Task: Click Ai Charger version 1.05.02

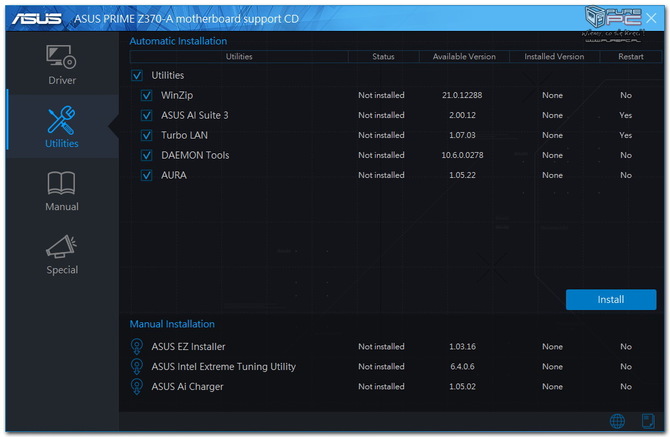Action: coord(462,387)
